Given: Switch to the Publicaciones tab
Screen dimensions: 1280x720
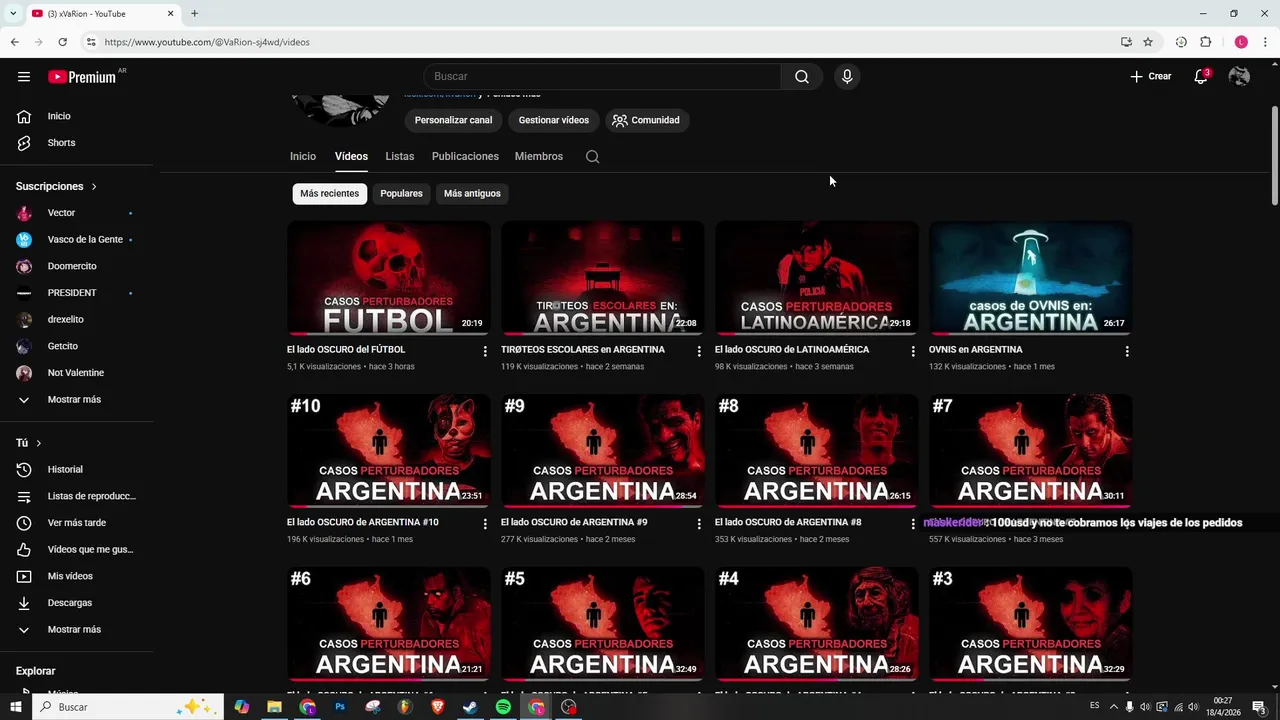Looking at the screenshot, I should [465, 156].
